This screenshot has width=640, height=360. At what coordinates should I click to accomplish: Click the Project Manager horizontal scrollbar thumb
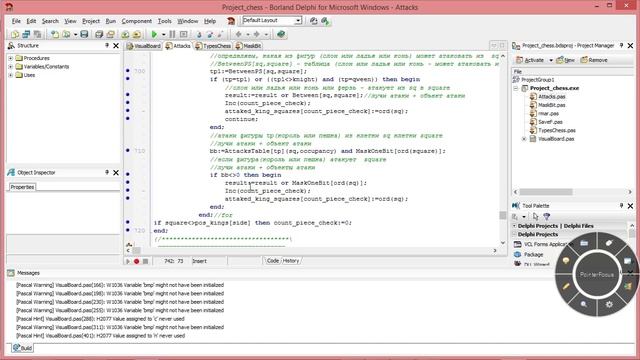click(546, 192)
